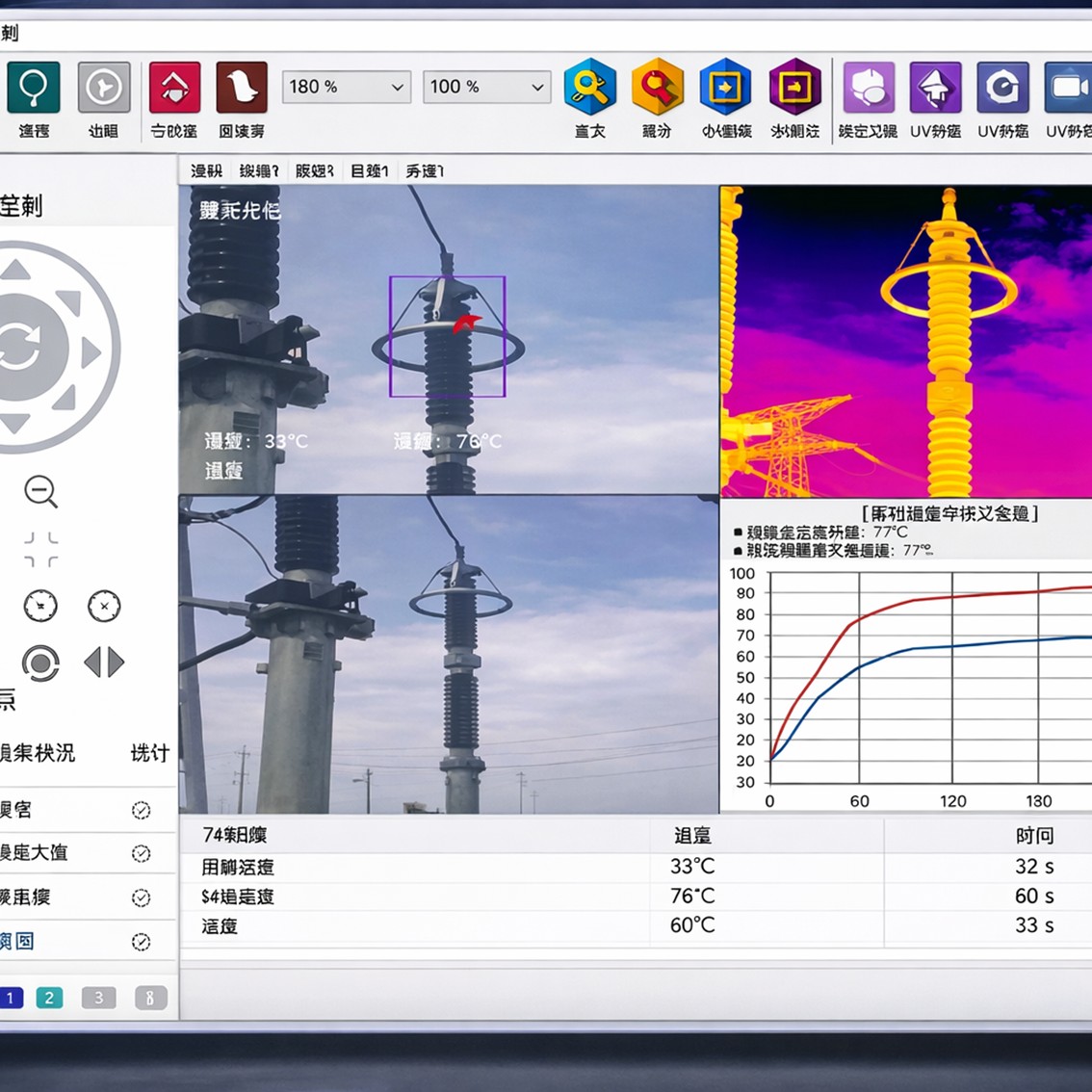Select the last tab in the video tab bar
Viewport: 1092px width, 1092px height.
(x=424, y=170)
